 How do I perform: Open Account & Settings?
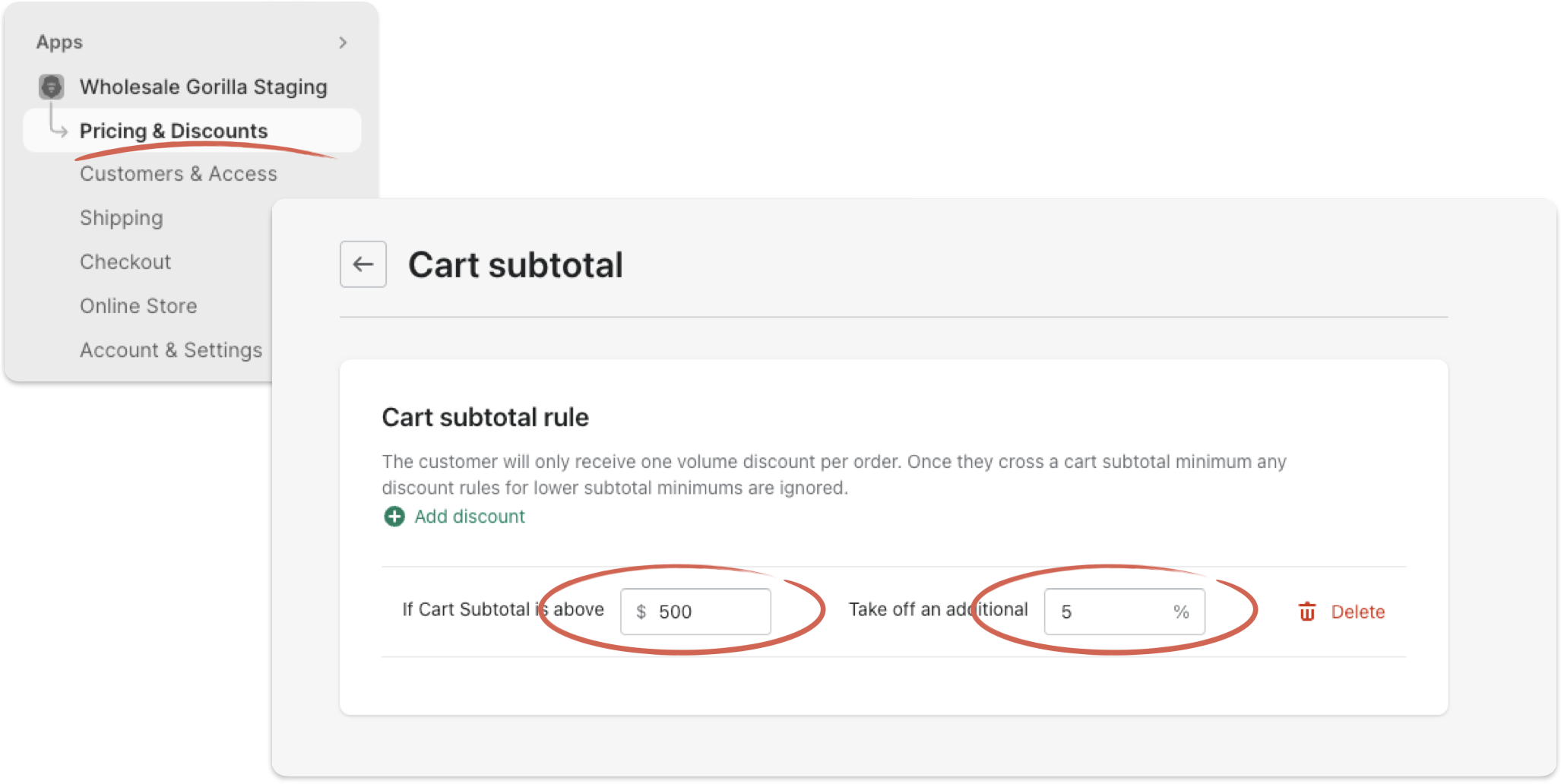[171, 350]
